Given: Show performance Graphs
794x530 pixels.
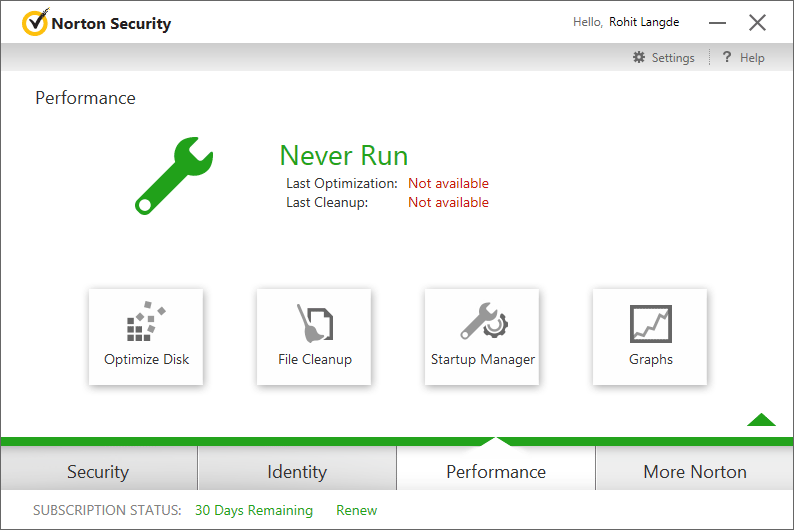Looking at the screenshot, I should (650, 337).
